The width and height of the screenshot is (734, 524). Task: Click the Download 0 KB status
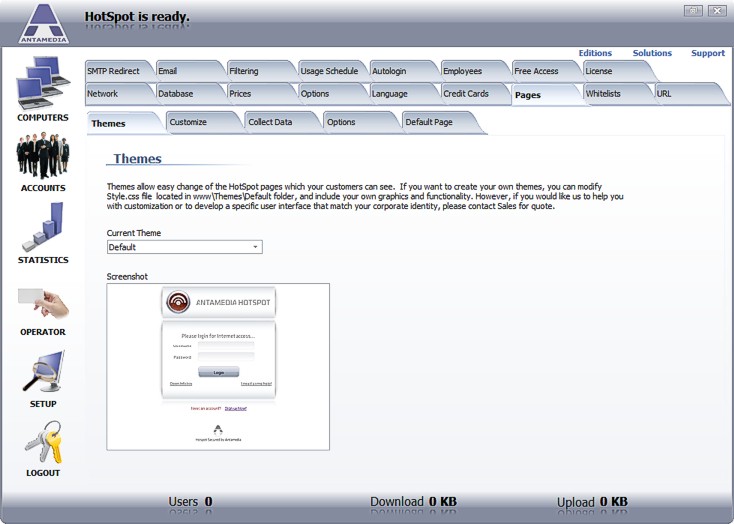coord(413,502)
